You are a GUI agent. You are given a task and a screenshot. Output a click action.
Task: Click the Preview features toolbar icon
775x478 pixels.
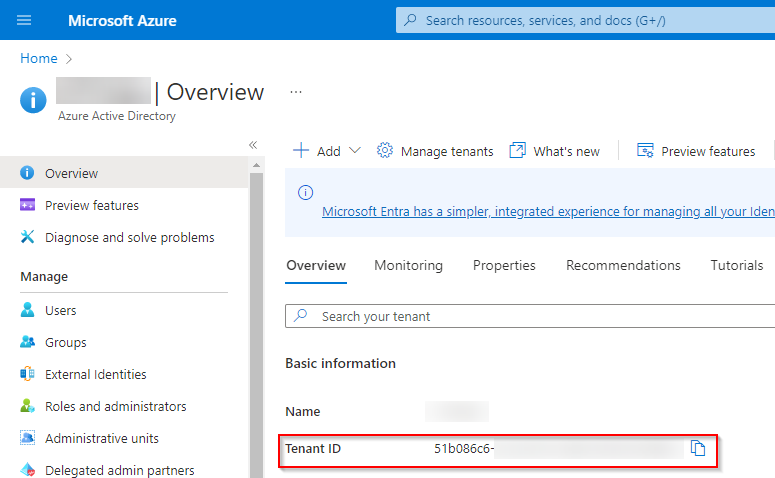tap(645, 150)
